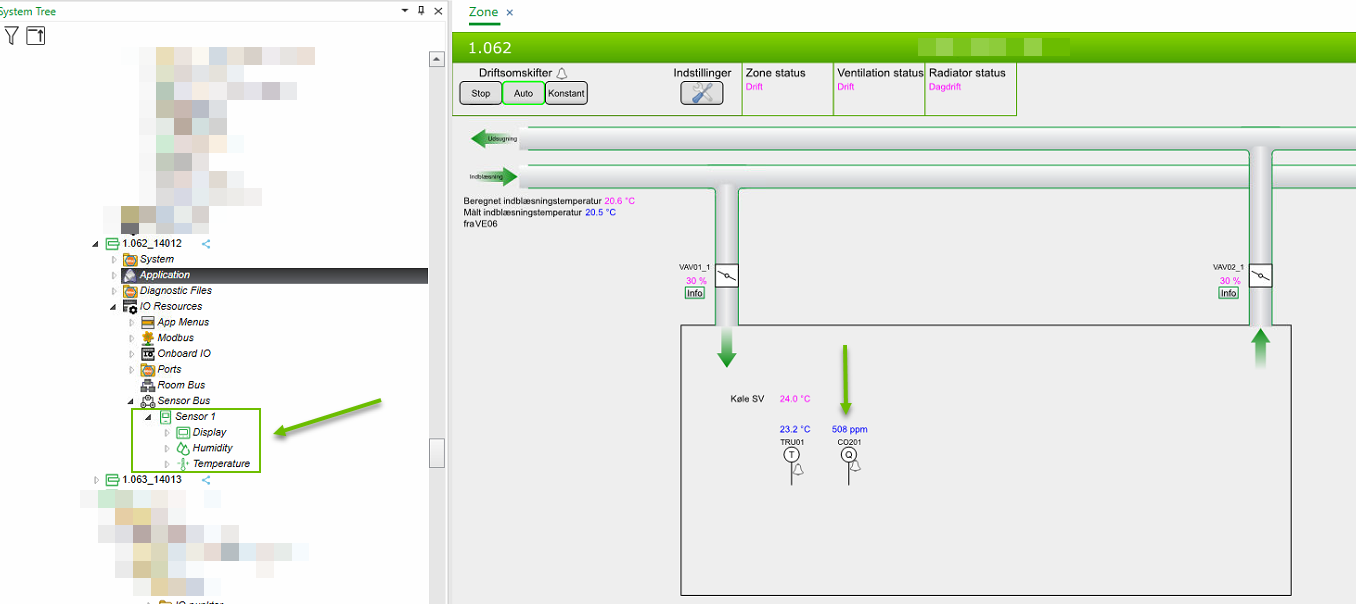Click the VAV02_1 damper symbol
The image size is (1356, 604).
tap(1261, 276)
